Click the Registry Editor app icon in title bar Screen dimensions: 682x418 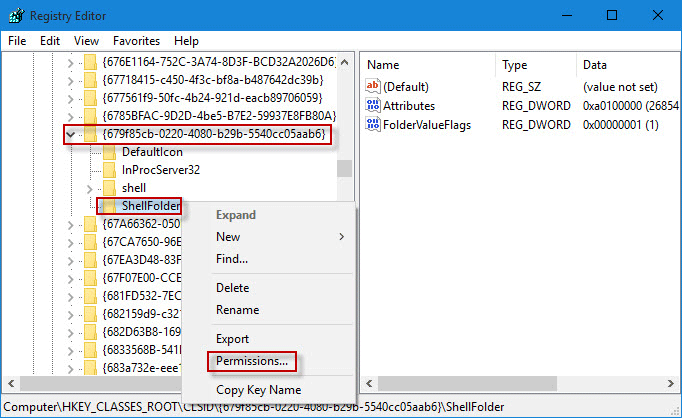coord(16,16)
